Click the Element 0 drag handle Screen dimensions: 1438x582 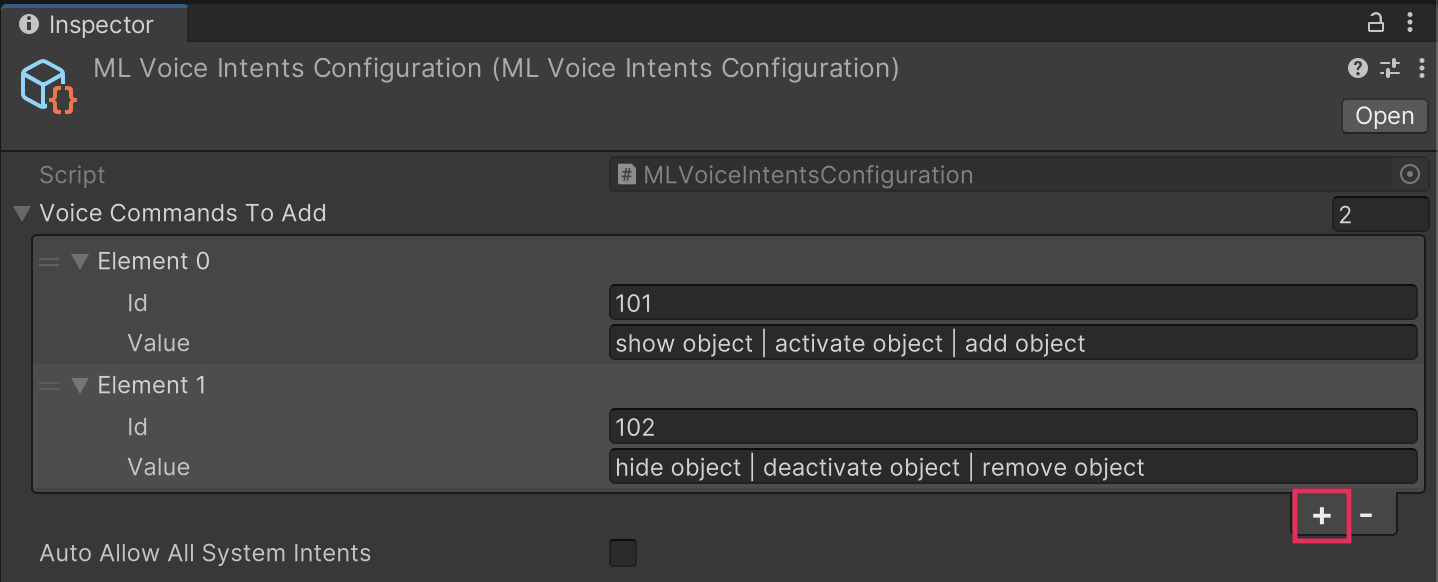pos(48,262)
